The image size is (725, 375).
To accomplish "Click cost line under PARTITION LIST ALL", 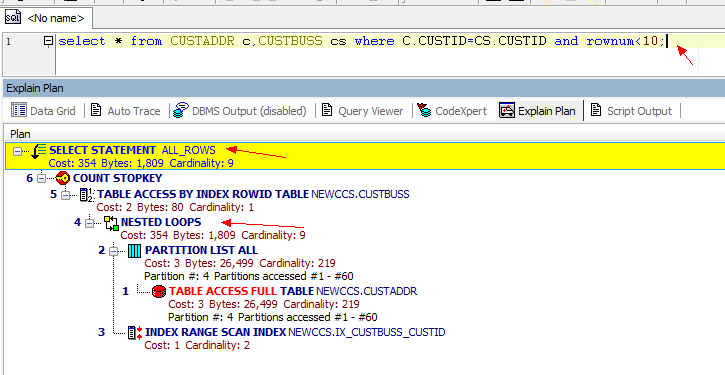I will click(240, 263).
